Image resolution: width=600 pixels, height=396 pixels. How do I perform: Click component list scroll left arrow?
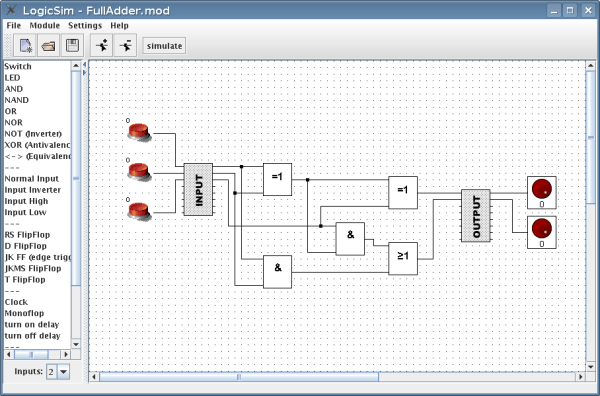(8, 355)
